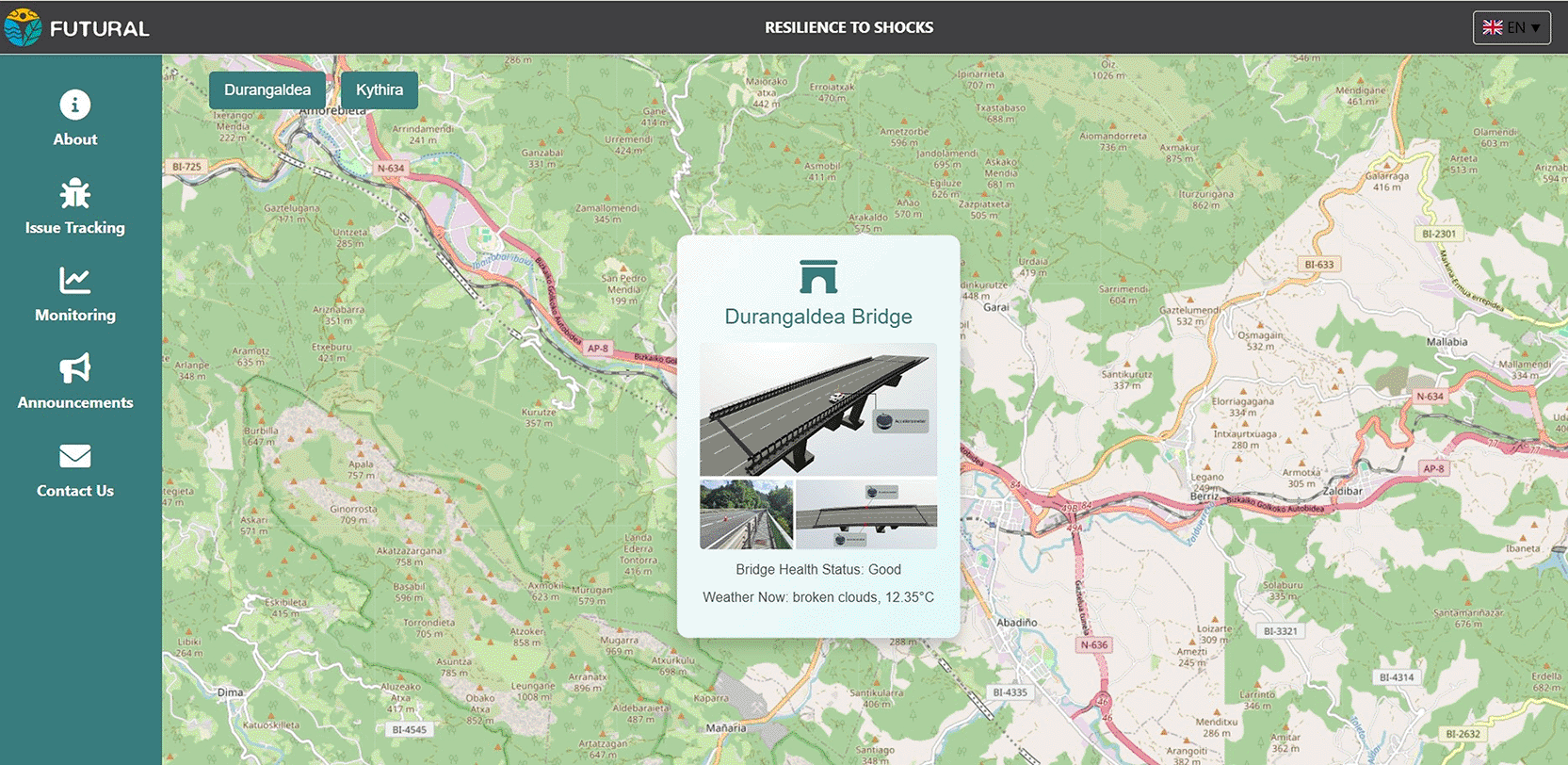Click the Zaldibar town label on map
Screen dimensions: 1568x765
1343,491
